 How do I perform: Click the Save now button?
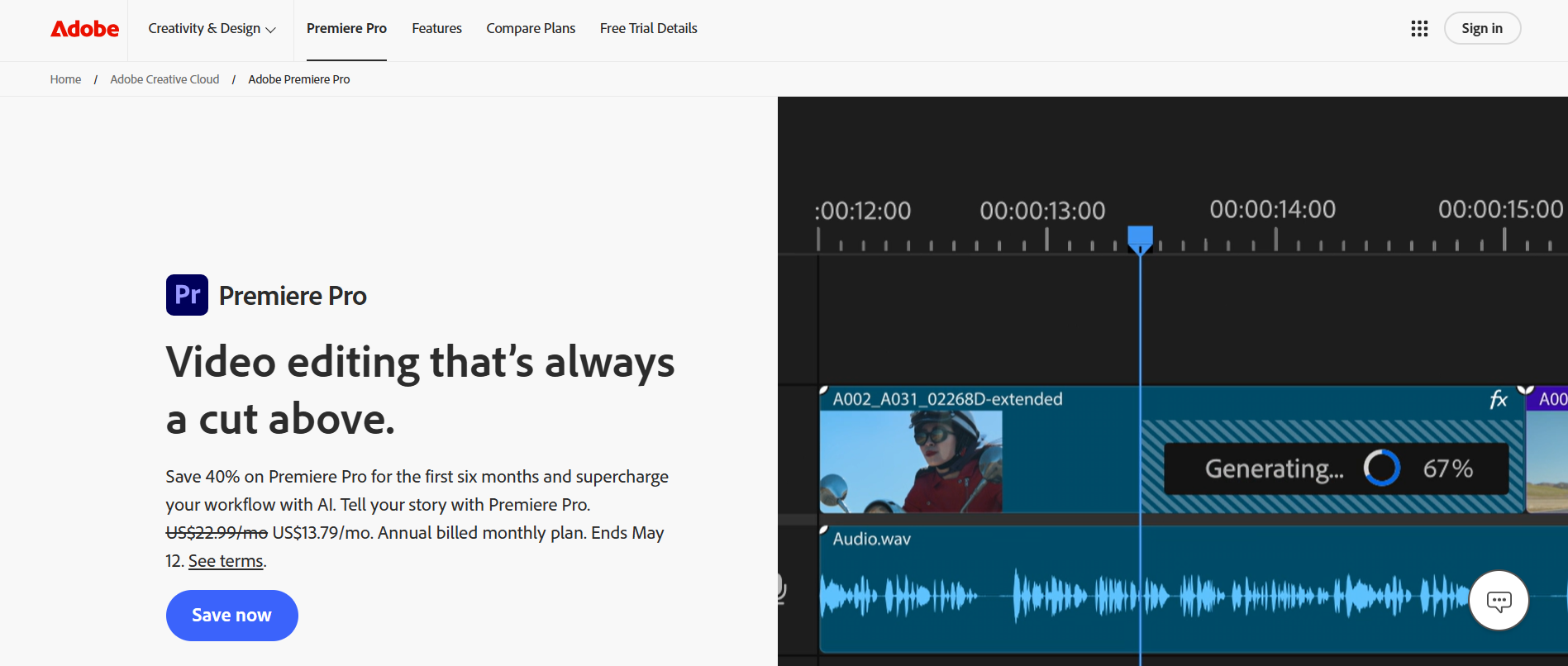(x=232, y=616)
